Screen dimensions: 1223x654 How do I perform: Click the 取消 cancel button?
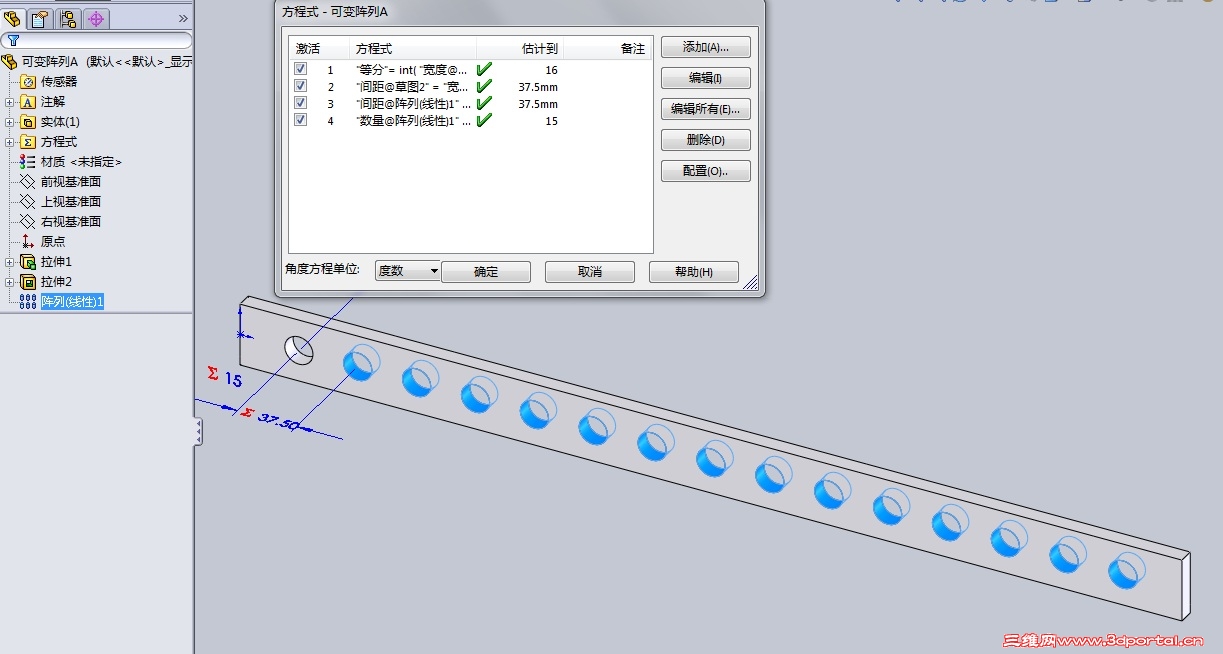590,272
